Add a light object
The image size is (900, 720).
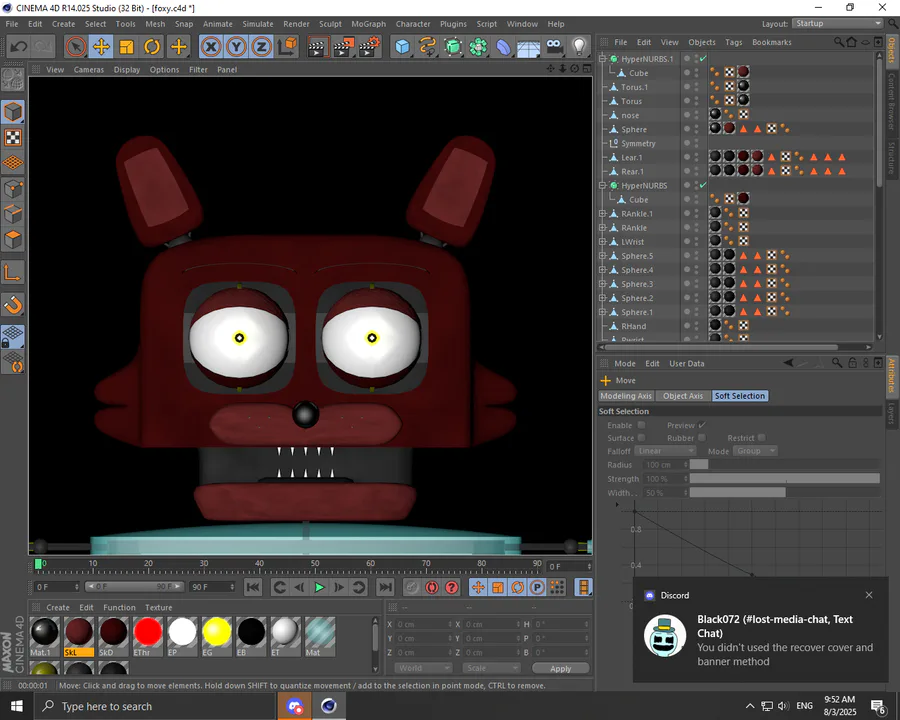(580, 47)
